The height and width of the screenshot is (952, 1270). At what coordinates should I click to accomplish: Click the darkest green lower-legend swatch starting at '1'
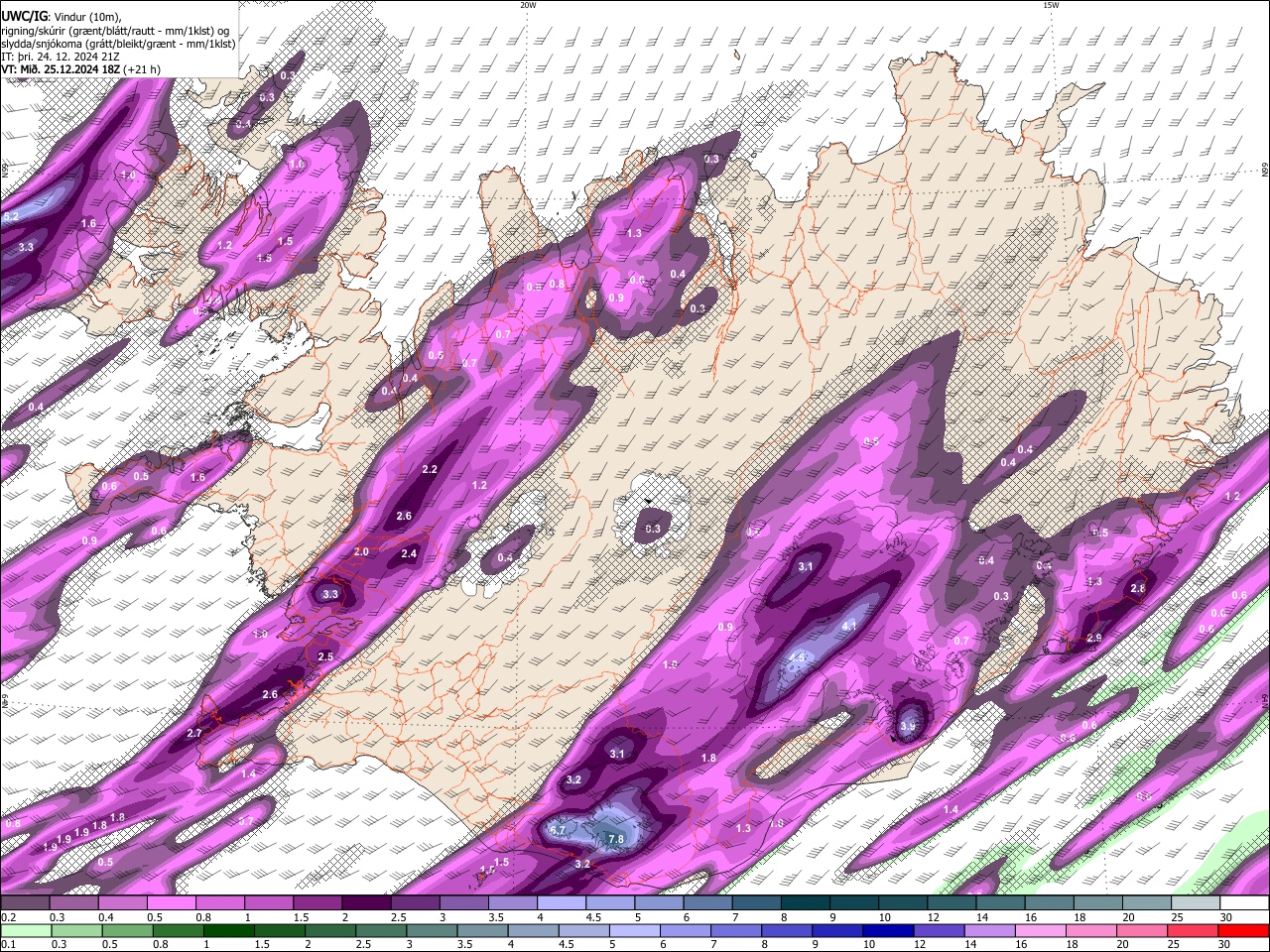tap(228, 930)
